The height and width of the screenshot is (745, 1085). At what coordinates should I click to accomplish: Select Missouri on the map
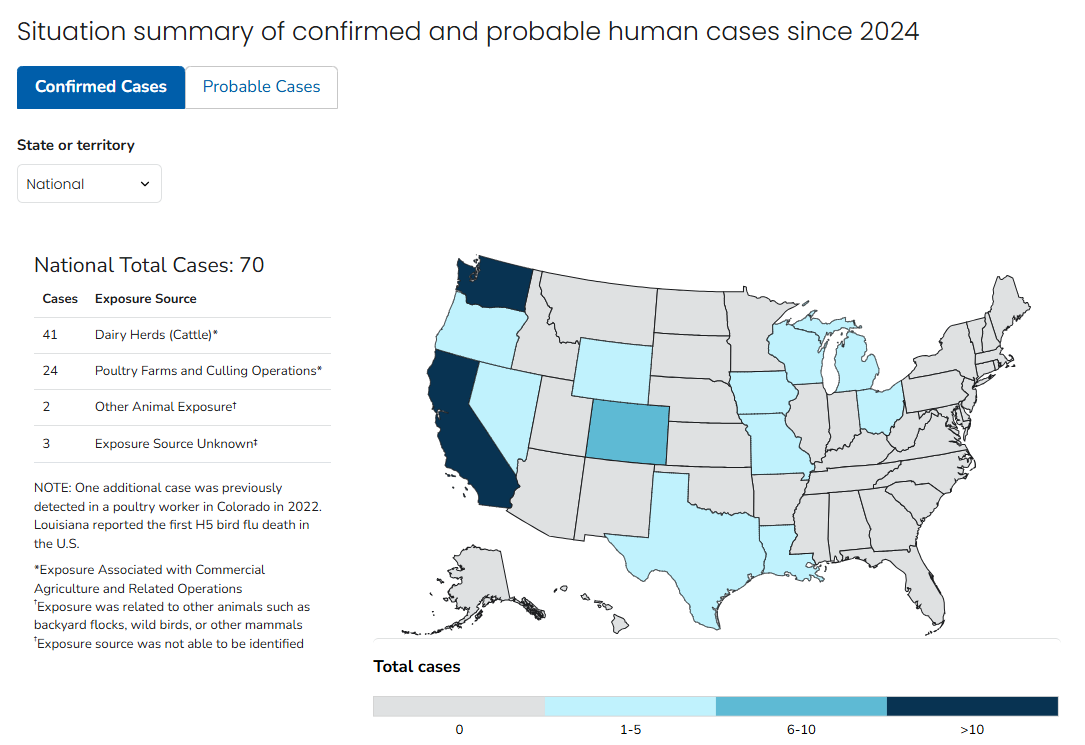775,443
